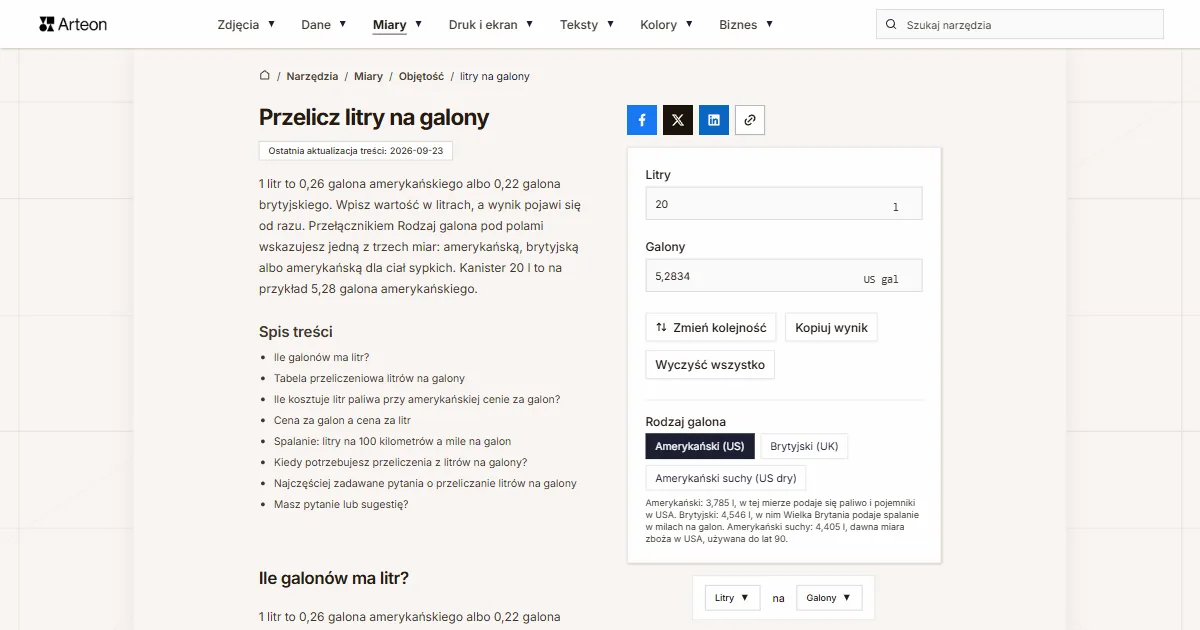Open the Dane menu
The width and height of the screenshot is (1200, 630).
pyautogui.click(x=324, y=24)
